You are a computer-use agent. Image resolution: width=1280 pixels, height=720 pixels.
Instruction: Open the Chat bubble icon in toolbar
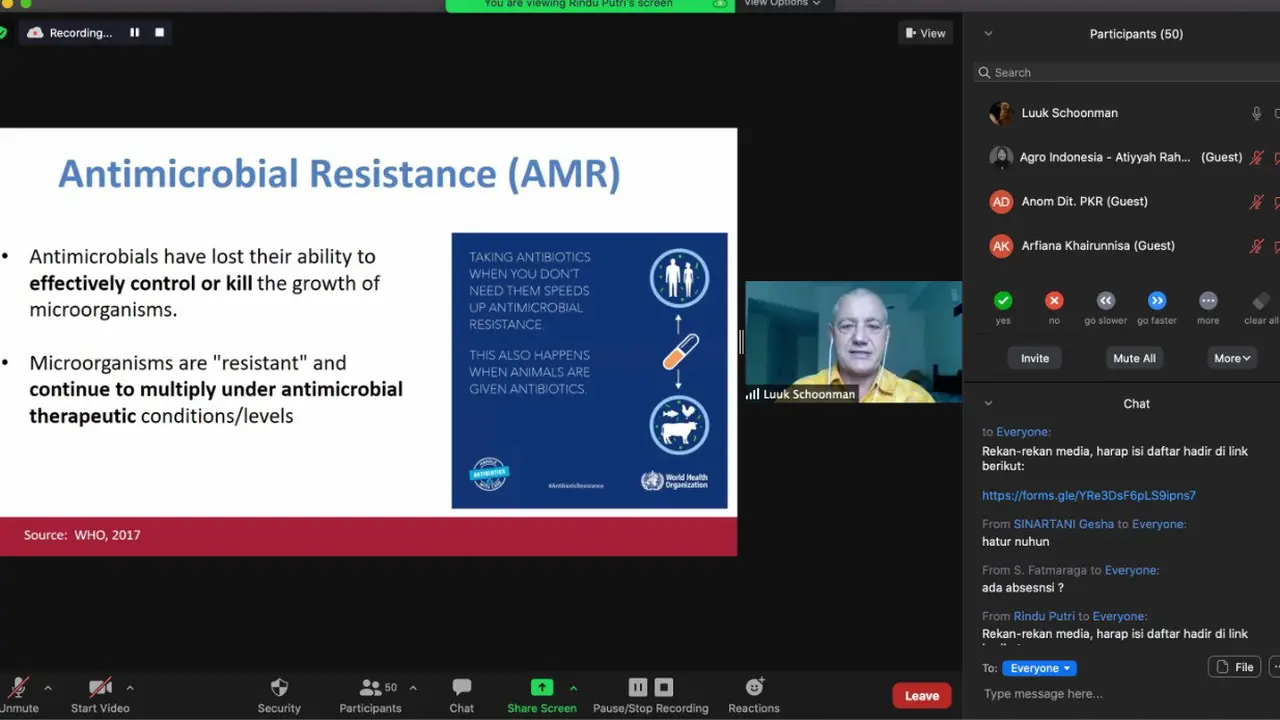[x=461, y=687]
